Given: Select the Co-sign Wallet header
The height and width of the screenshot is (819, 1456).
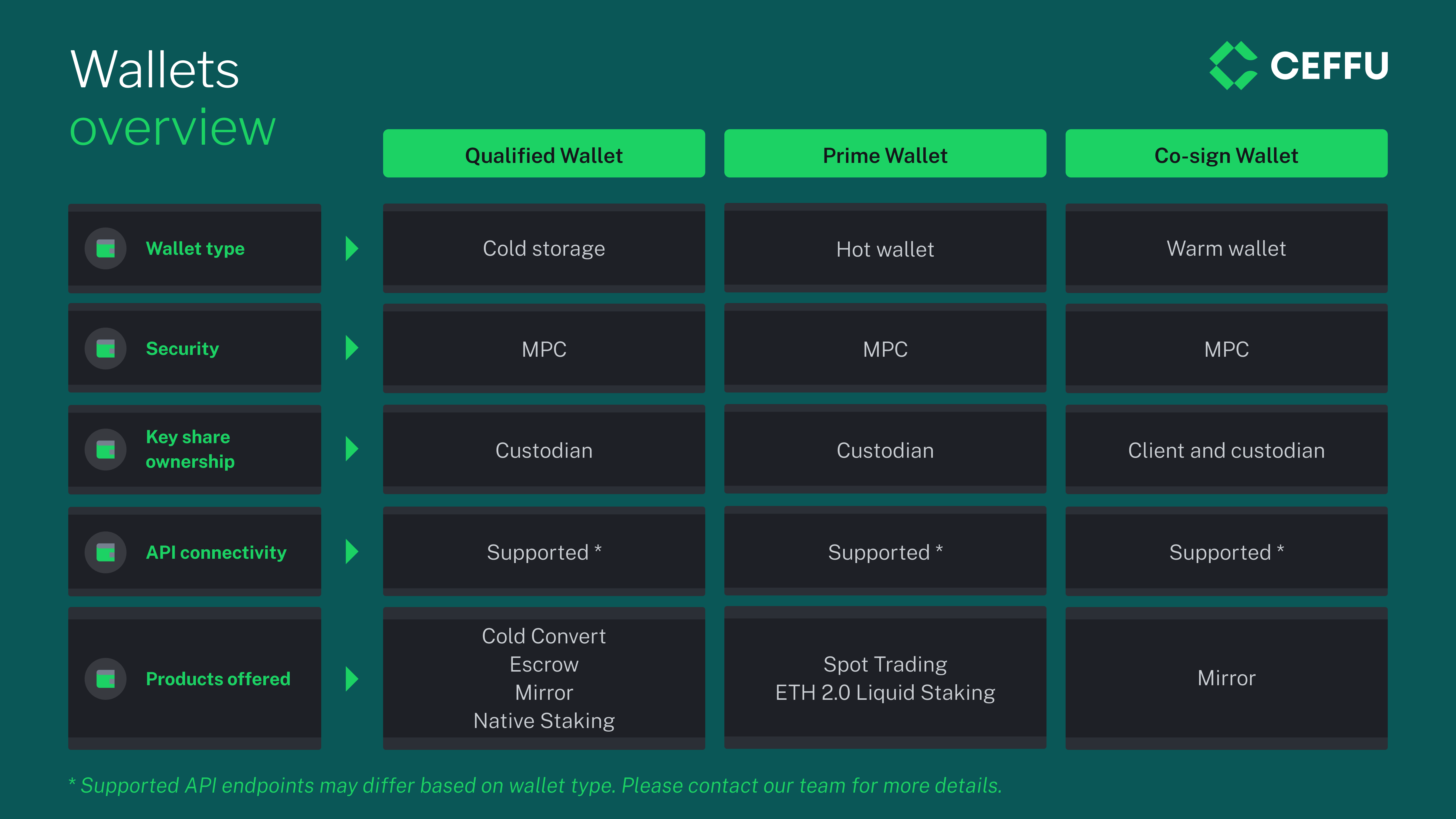Looking at the screenshot, I should coord(1226,154).
